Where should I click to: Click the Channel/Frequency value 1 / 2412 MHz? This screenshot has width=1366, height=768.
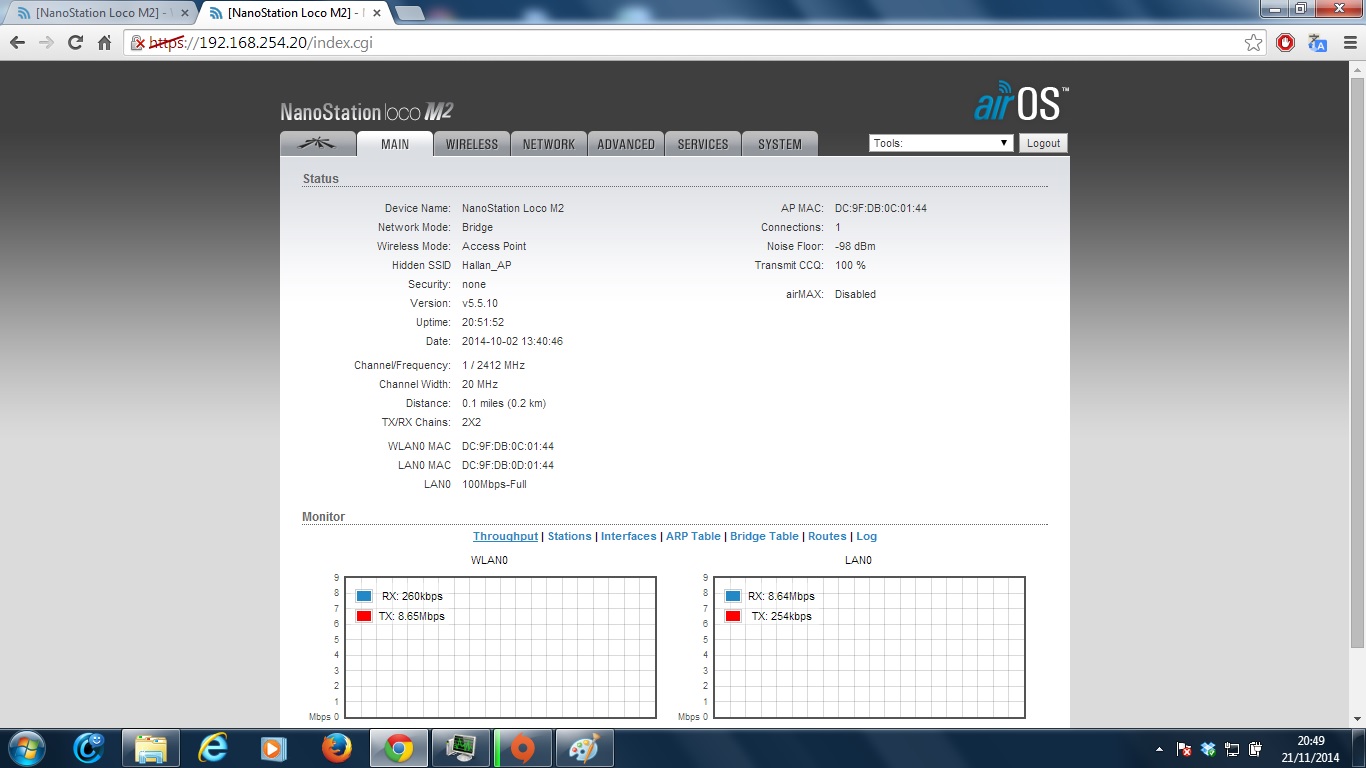click(493, 366)
